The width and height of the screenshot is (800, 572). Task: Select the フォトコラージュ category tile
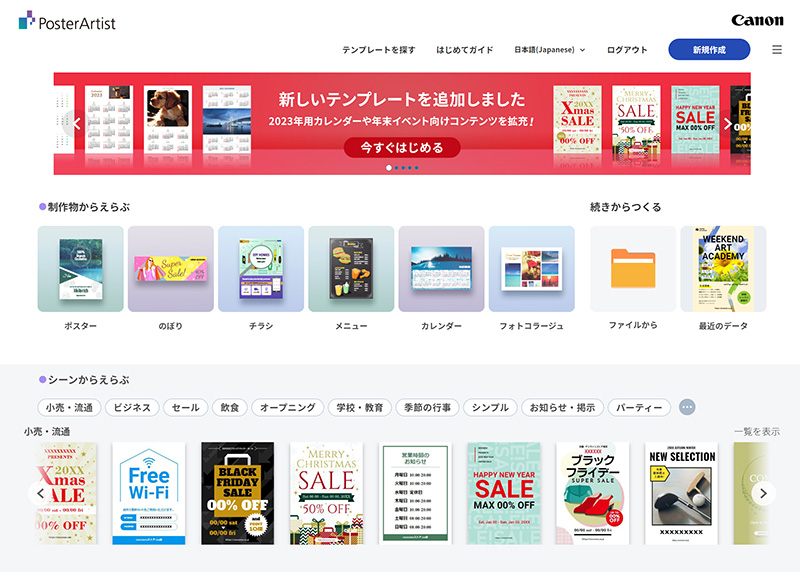click(532, 268)
